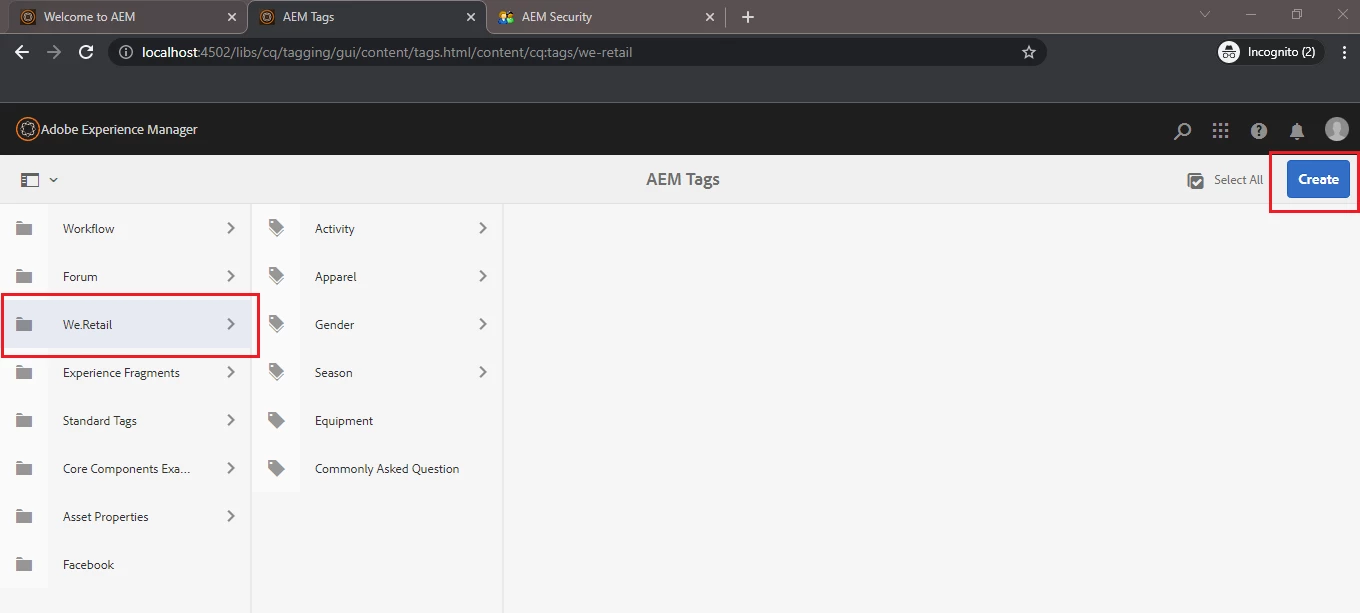Expand the Gender tag chevron

(483, 324)
